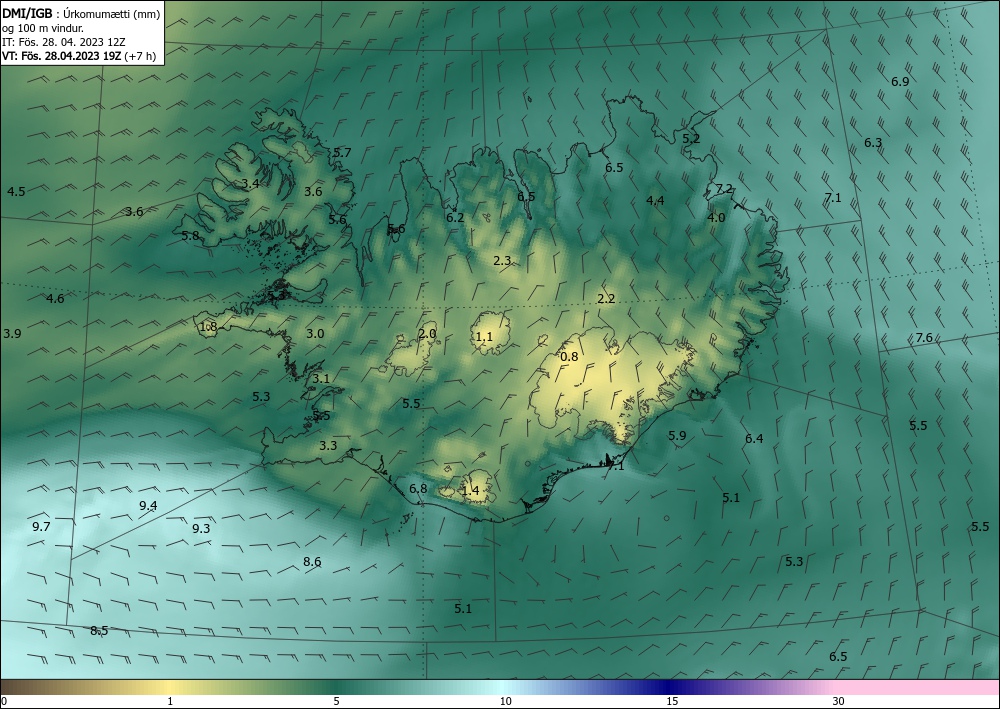Click the 9.7 value label
This screenshot has width=1000, height=709.
[x=41, y=527]
